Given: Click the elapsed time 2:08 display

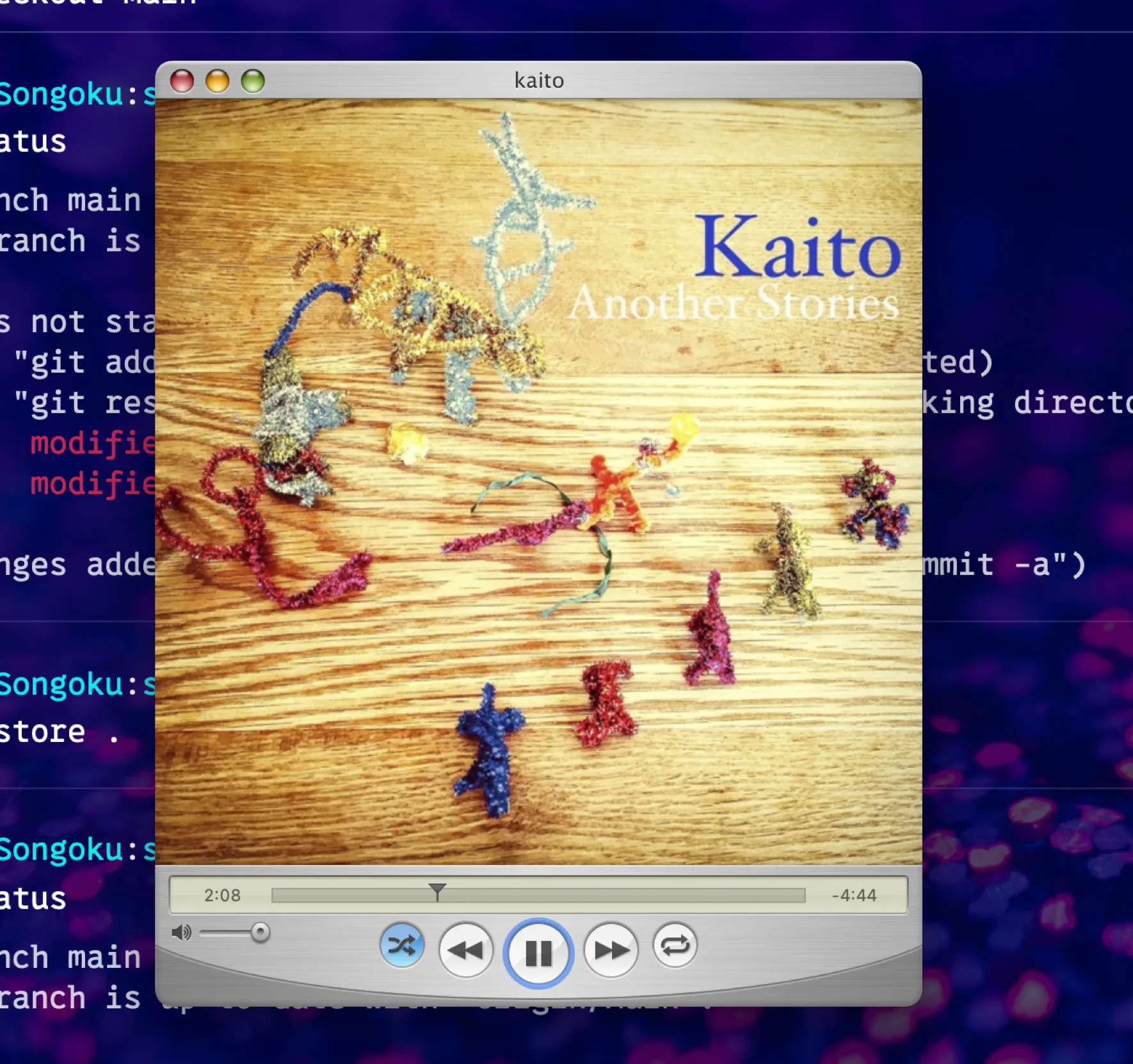Looking at the screenshot, I should [x=222, y=895].
